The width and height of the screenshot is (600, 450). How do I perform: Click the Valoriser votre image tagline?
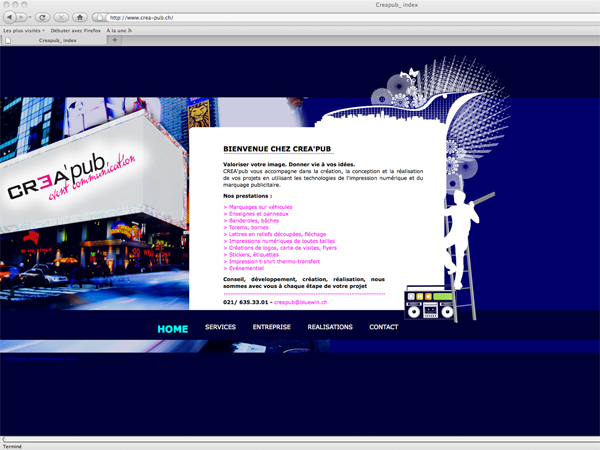click(x=289, y=165)
